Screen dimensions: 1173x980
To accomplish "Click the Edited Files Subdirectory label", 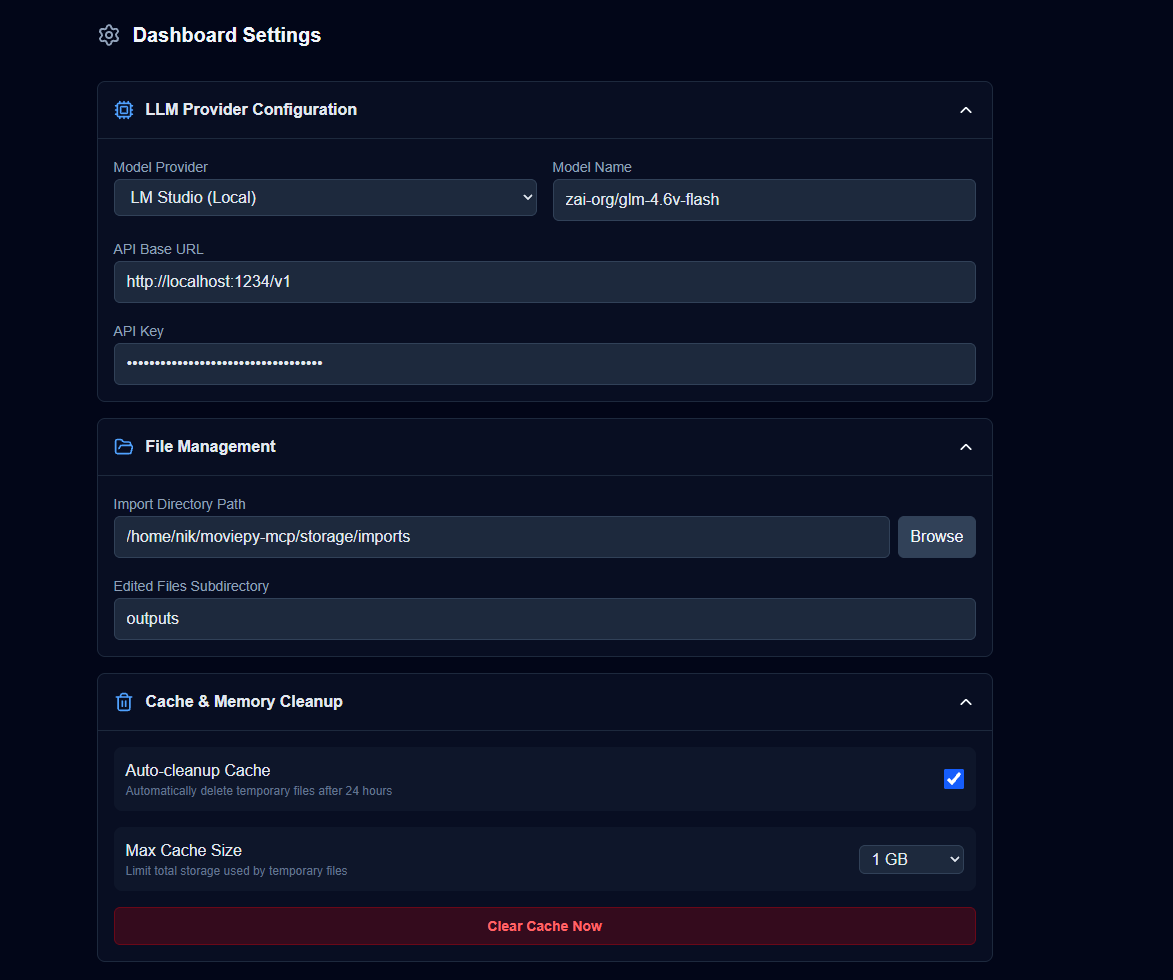I will [x=191, y=586].
